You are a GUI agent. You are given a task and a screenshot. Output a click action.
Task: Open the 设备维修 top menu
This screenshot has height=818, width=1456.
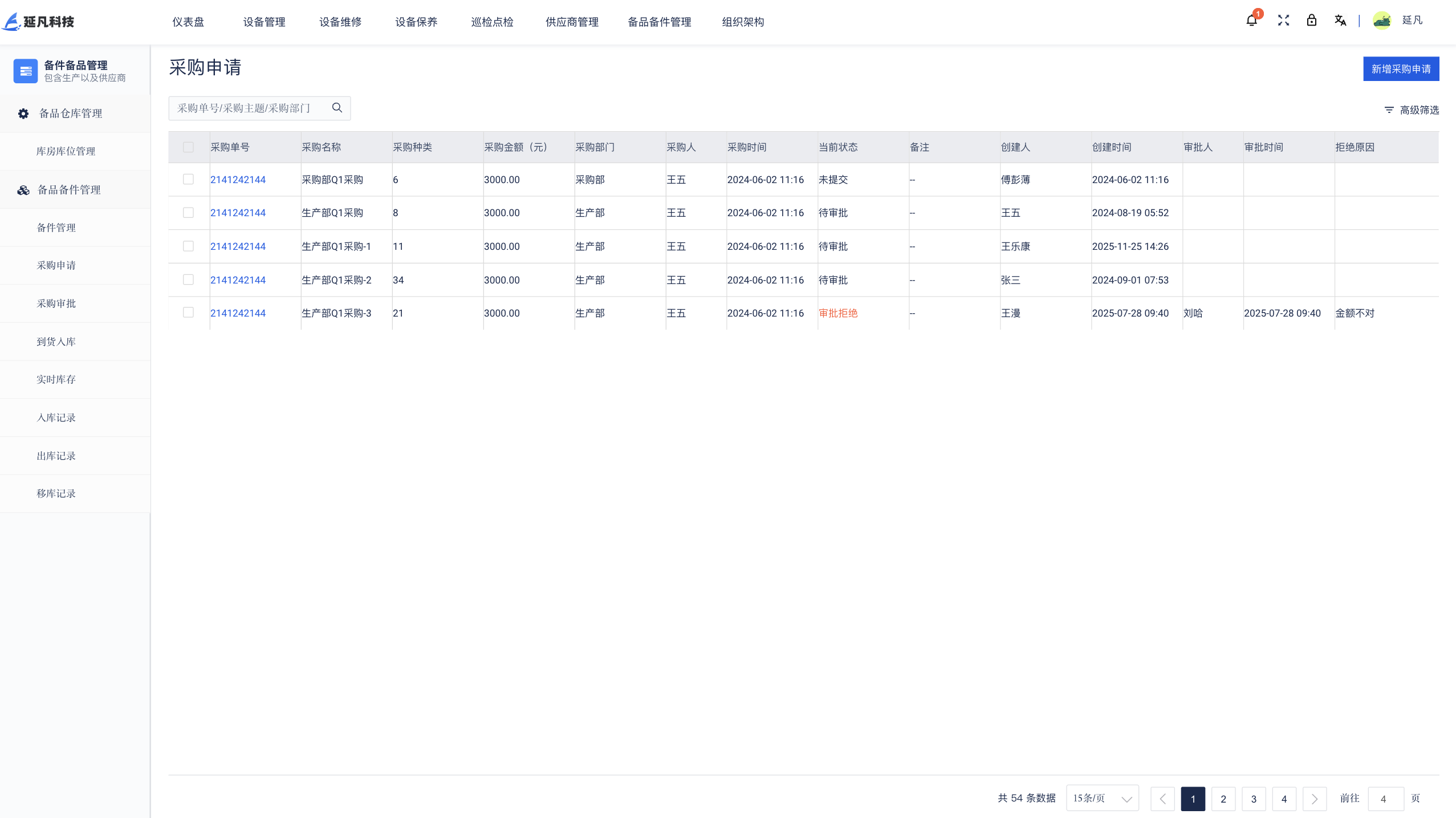[340, 22]
